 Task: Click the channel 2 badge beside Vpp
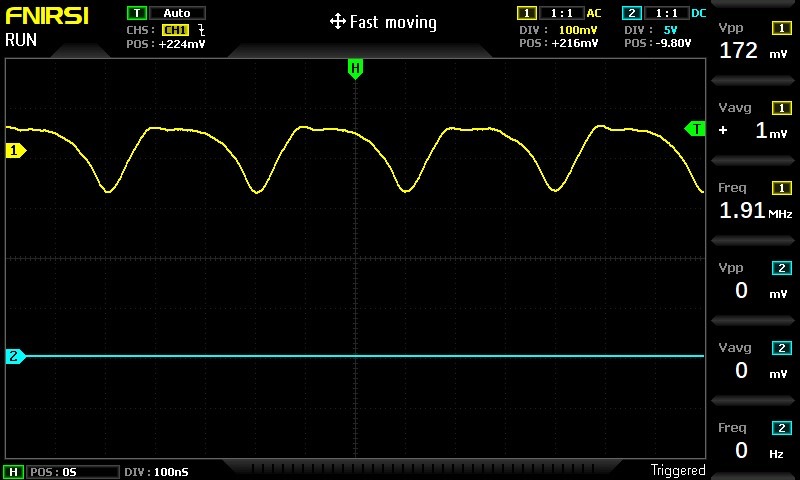pyautogui.click(x=782, y=268)
